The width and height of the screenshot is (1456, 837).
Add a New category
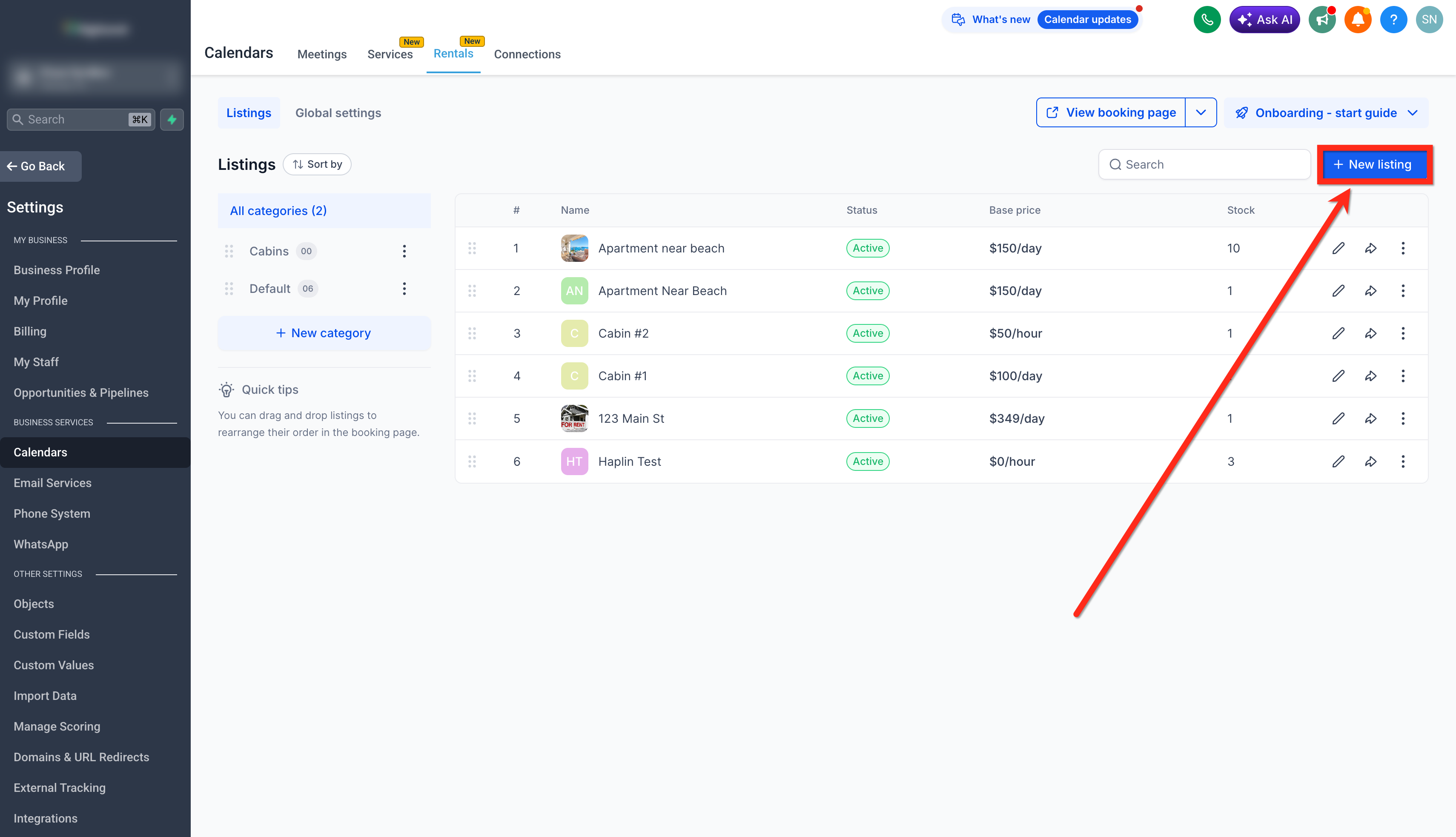pyautogui.click(x=324, y=333)
